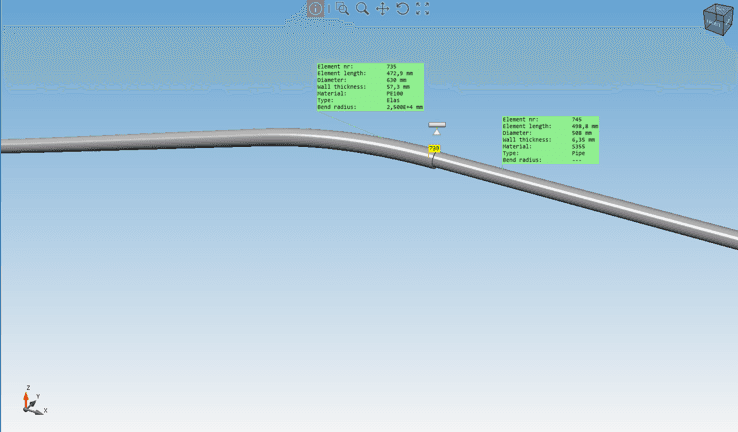Select the yellow node label 710
This screenshot has width=738, height=432.
point(434,149)
